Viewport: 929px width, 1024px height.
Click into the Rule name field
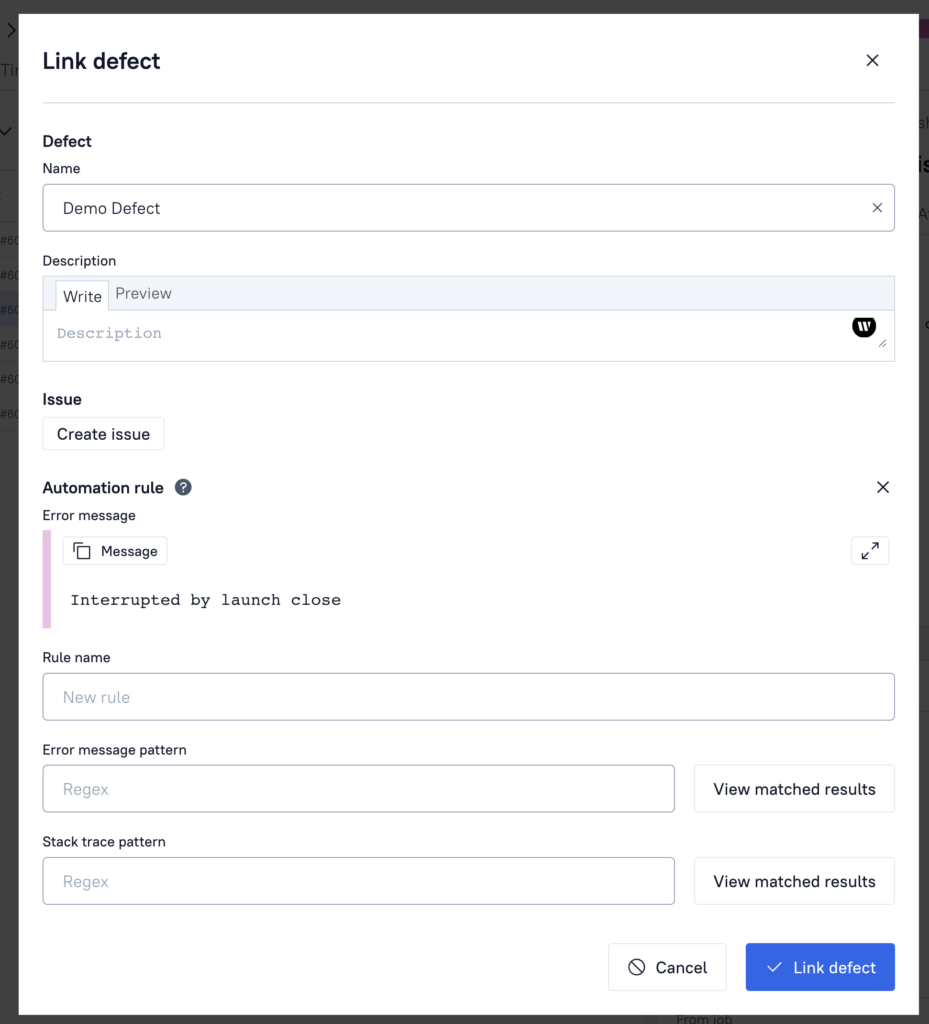[469, 697]
